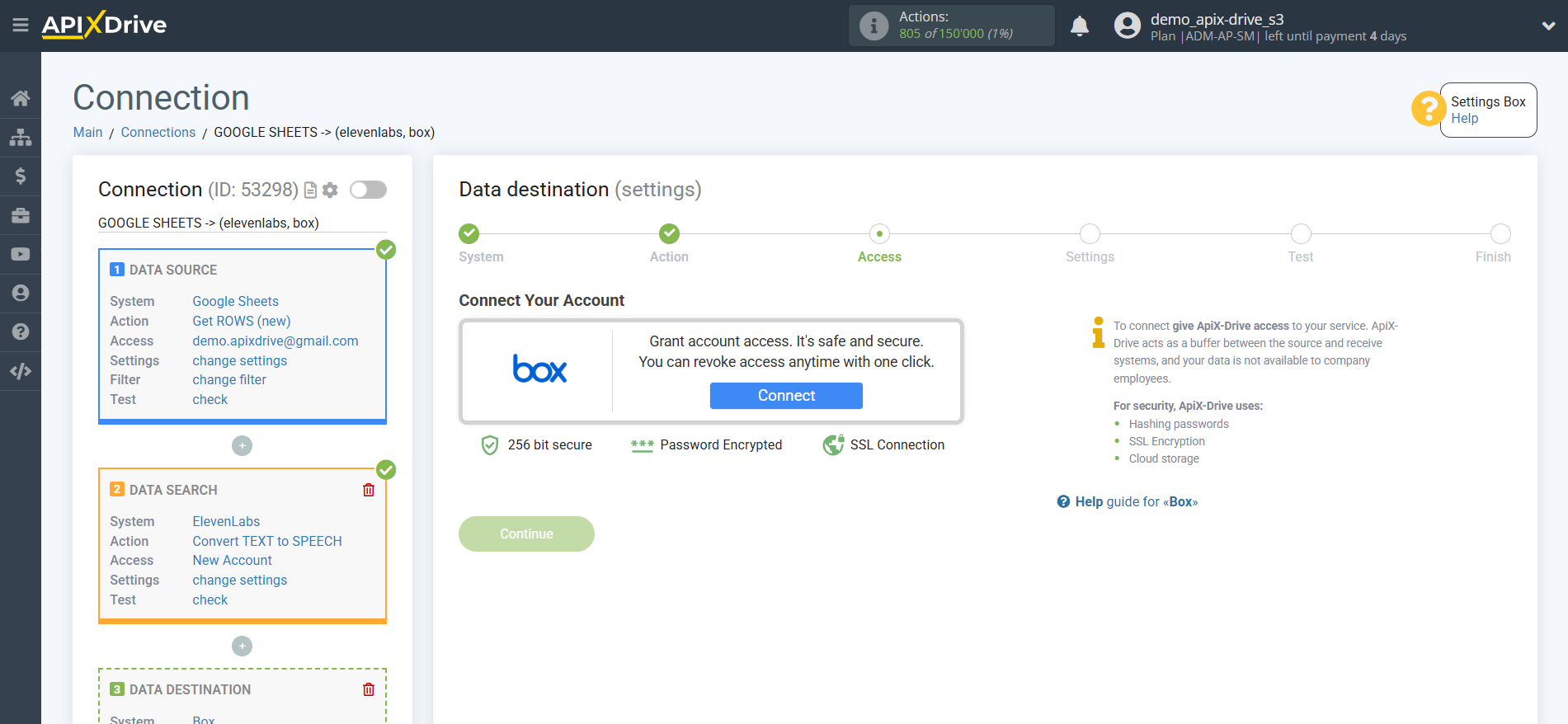Open Google Sheets system link
Screen dimensions: 1568x724
pyautogui.click(x=236, y=301)
